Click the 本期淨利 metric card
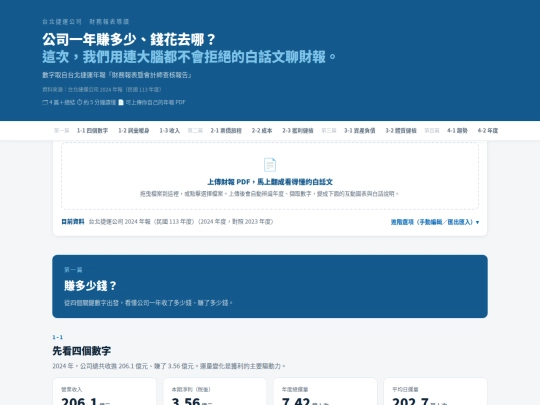Image resolution: width=540 pixels, height=405 pixels. 215,392
